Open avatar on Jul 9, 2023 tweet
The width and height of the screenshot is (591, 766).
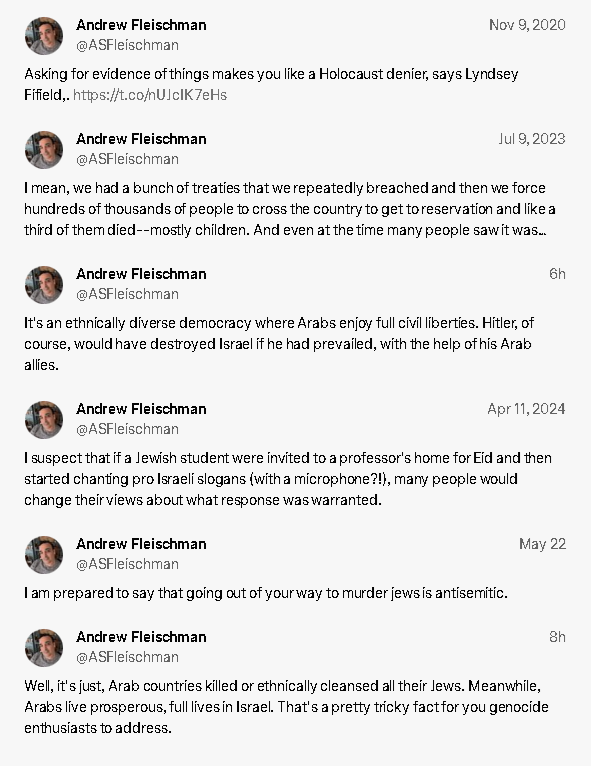coord(44,149)
